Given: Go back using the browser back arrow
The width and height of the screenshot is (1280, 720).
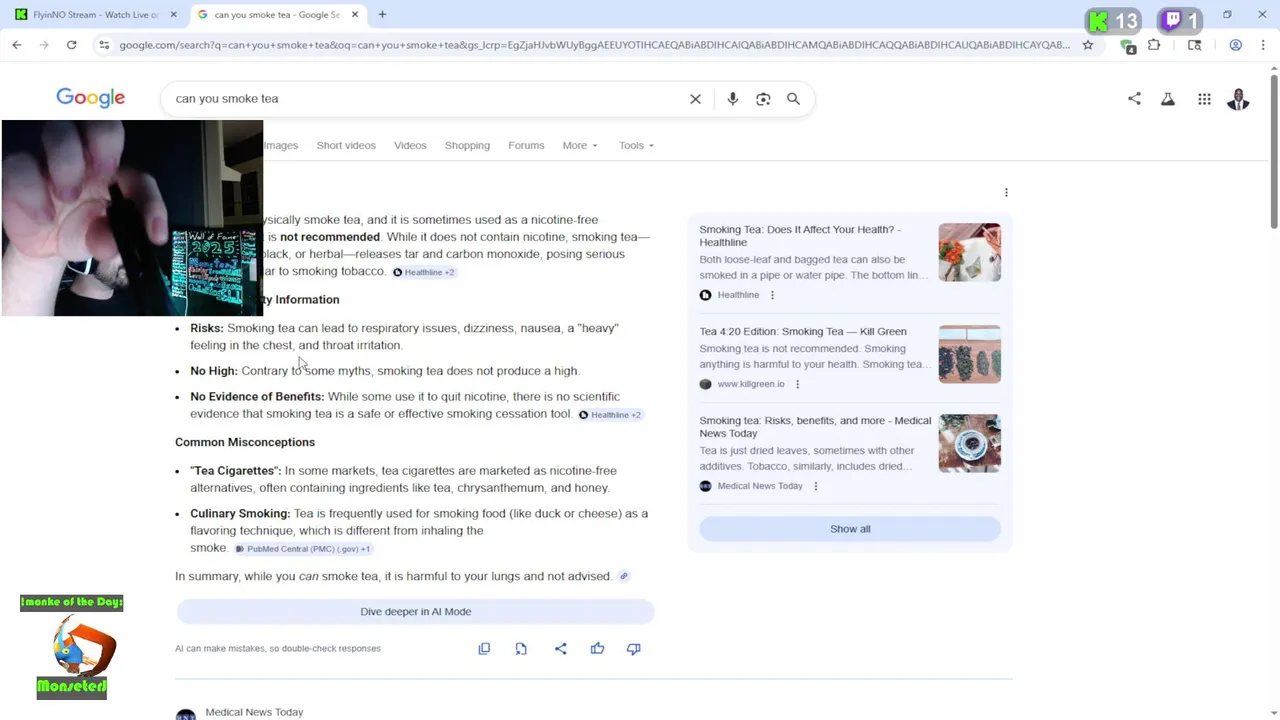Looking at the screenshot, I should coord(17,45).
